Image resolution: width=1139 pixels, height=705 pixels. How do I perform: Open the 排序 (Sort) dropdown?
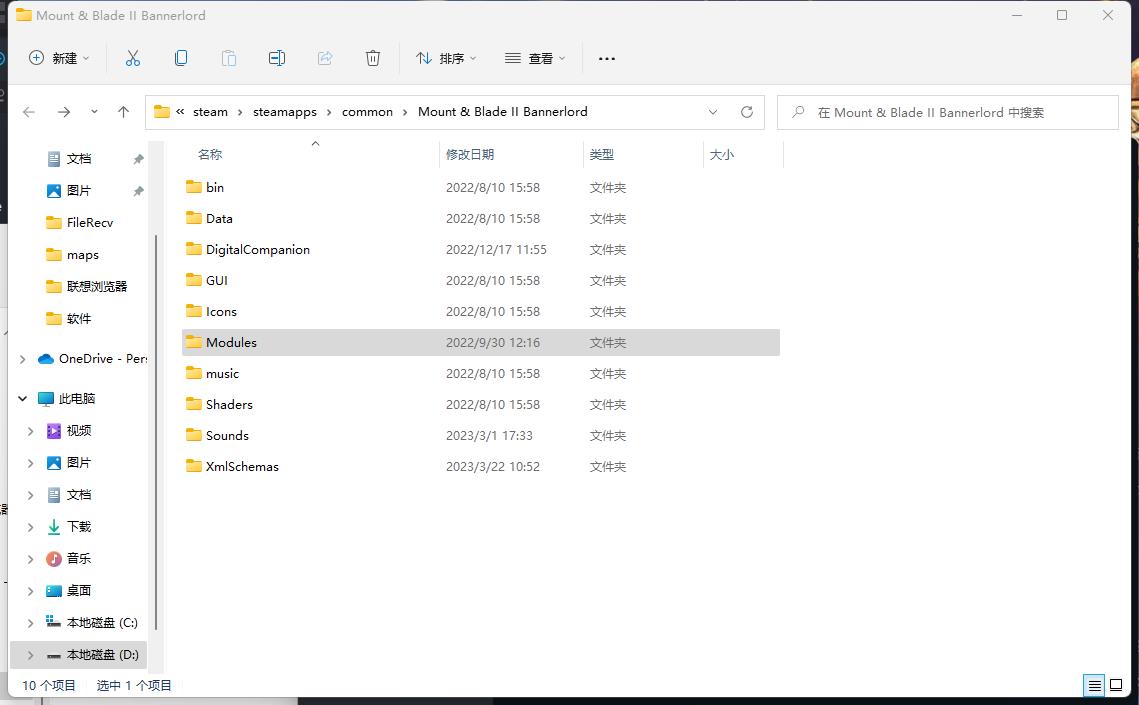click(445, 58)
